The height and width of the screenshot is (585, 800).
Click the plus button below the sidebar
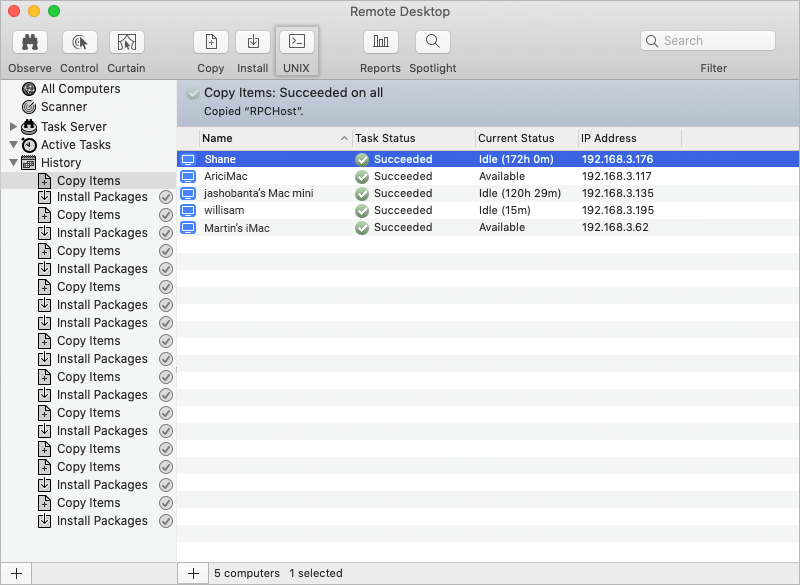16,573
